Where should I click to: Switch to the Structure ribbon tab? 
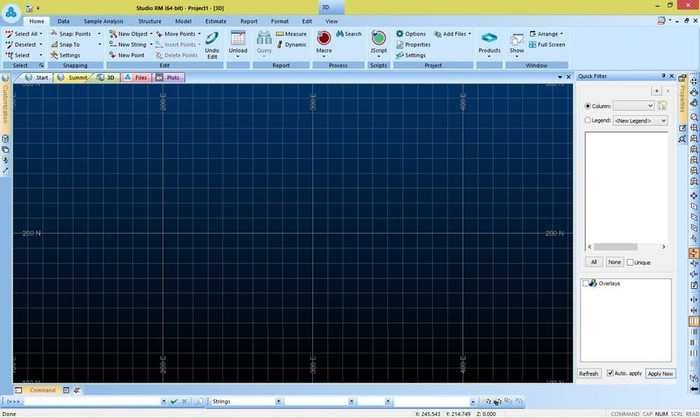[150, 21]
